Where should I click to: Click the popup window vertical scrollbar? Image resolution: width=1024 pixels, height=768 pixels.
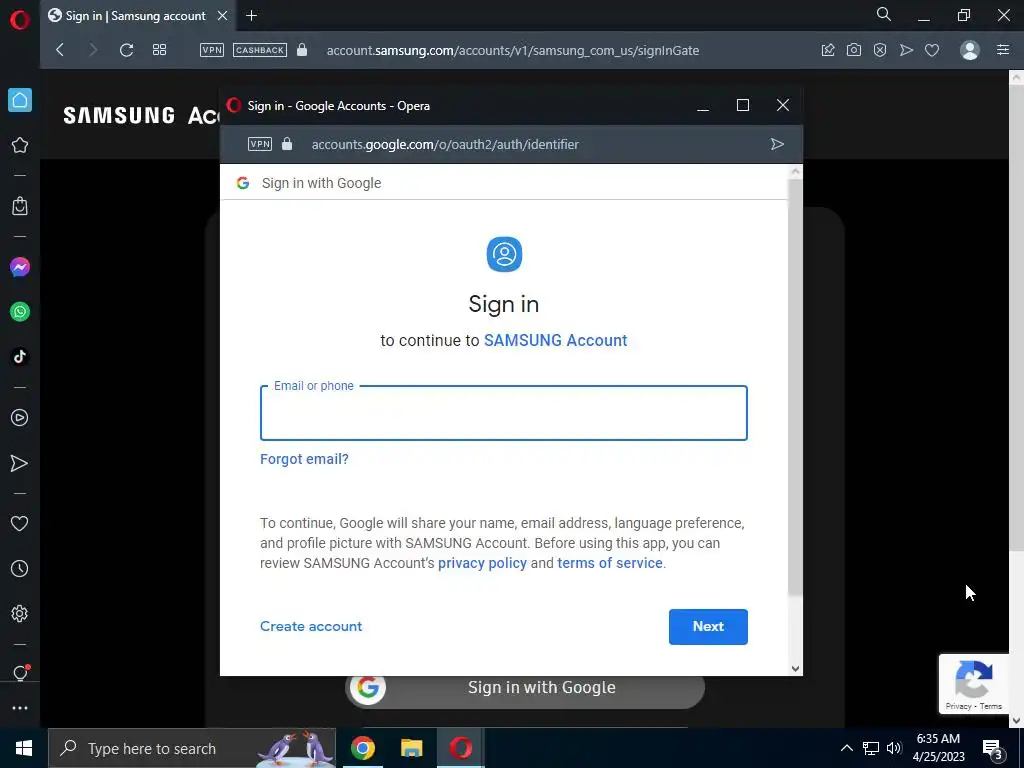pyautogui.click(x=795, y=387)
